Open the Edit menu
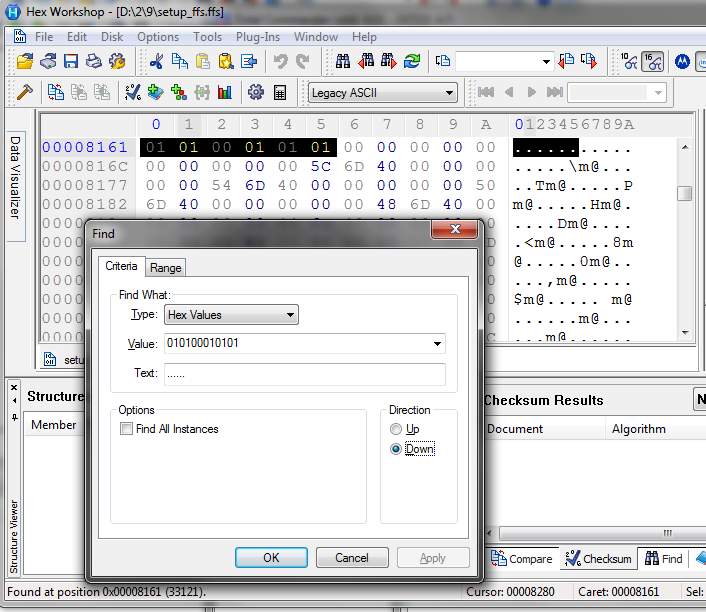 77,36
